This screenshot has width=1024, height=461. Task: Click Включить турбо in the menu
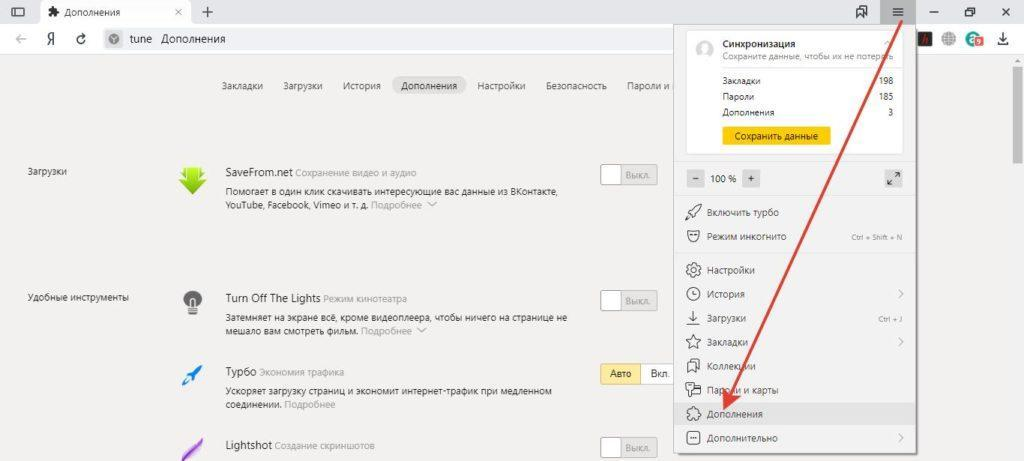(x=795, y=212)
